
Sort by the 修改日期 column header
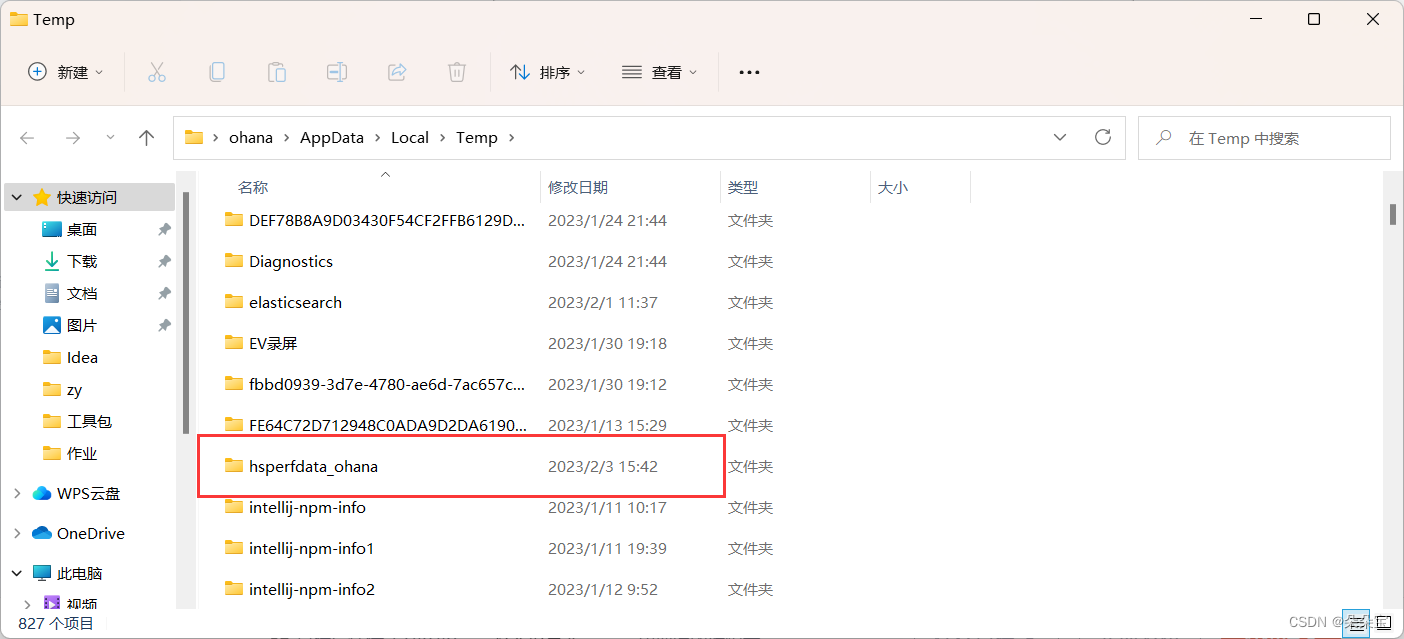(578, 187)
